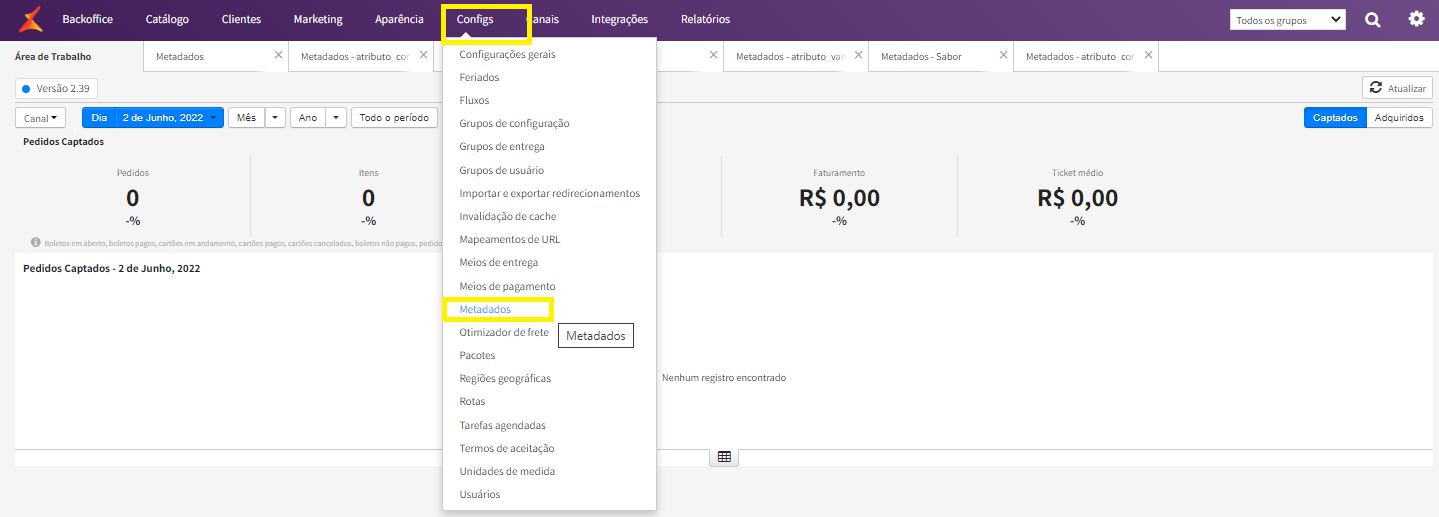1439x517 pixels.
Task: Select the Ano period button
Action: [x=308, y=118]
